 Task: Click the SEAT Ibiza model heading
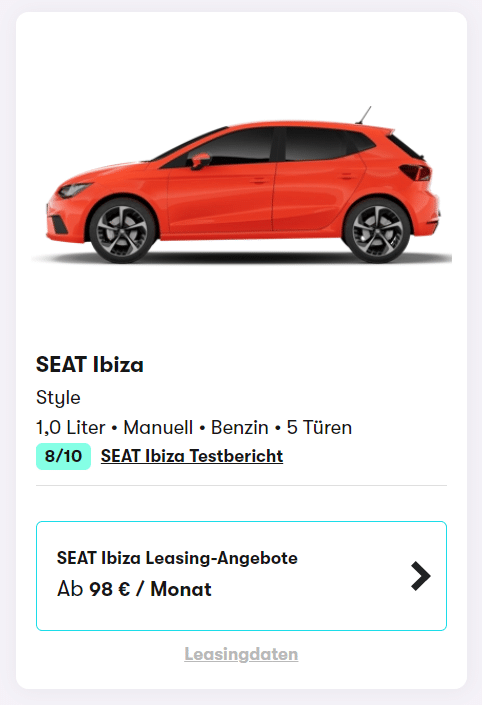[90, 364]
